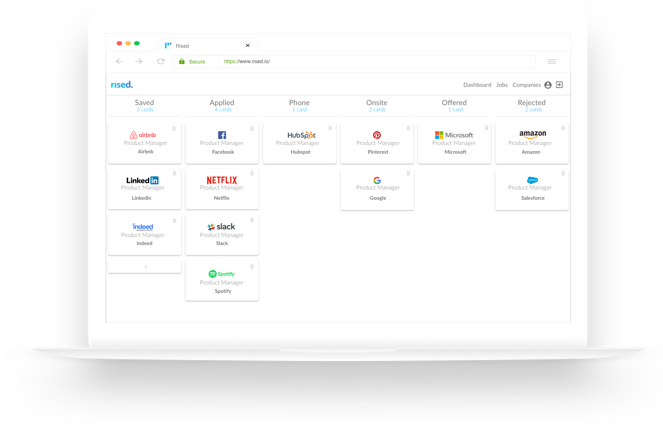The height and width of the screenshot is (428, 663).
Task: Go to Jobs in the navigation
Action: pyautogui.click(x=502, y=85)
